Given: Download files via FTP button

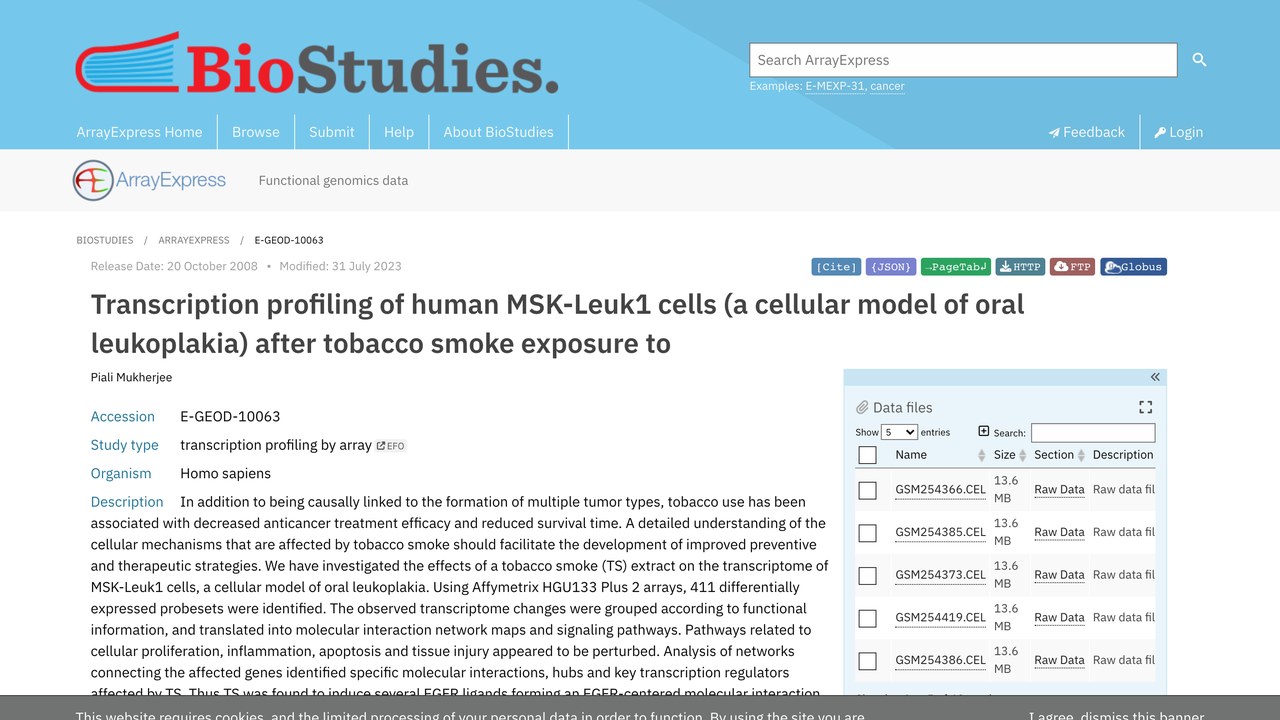Looking at the screenshot, I should click(1072, 267).
